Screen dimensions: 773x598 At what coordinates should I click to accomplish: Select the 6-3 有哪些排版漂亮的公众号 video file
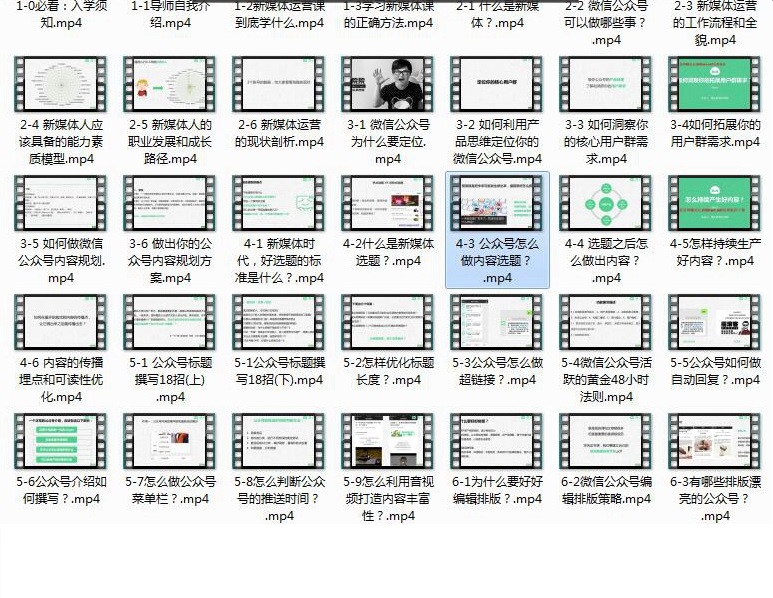(x=715, y=442)
